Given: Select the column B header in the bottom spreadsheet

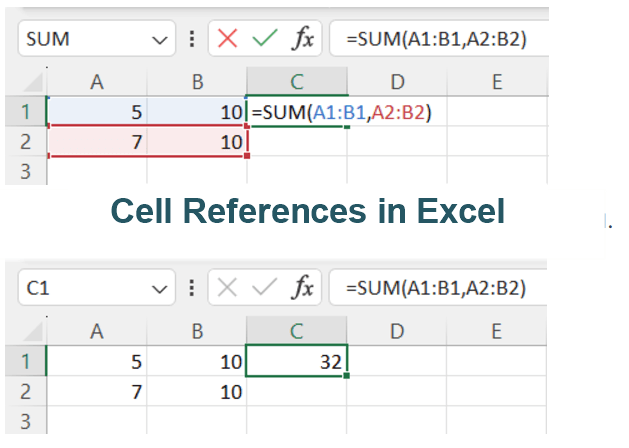Looking at the screenshot, I should tap(197, 331).
